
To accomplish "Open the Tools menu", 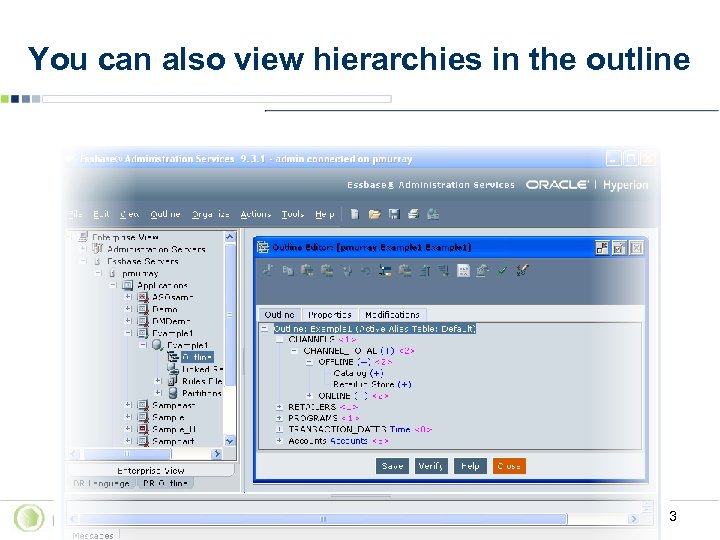I will pos(292,214).
